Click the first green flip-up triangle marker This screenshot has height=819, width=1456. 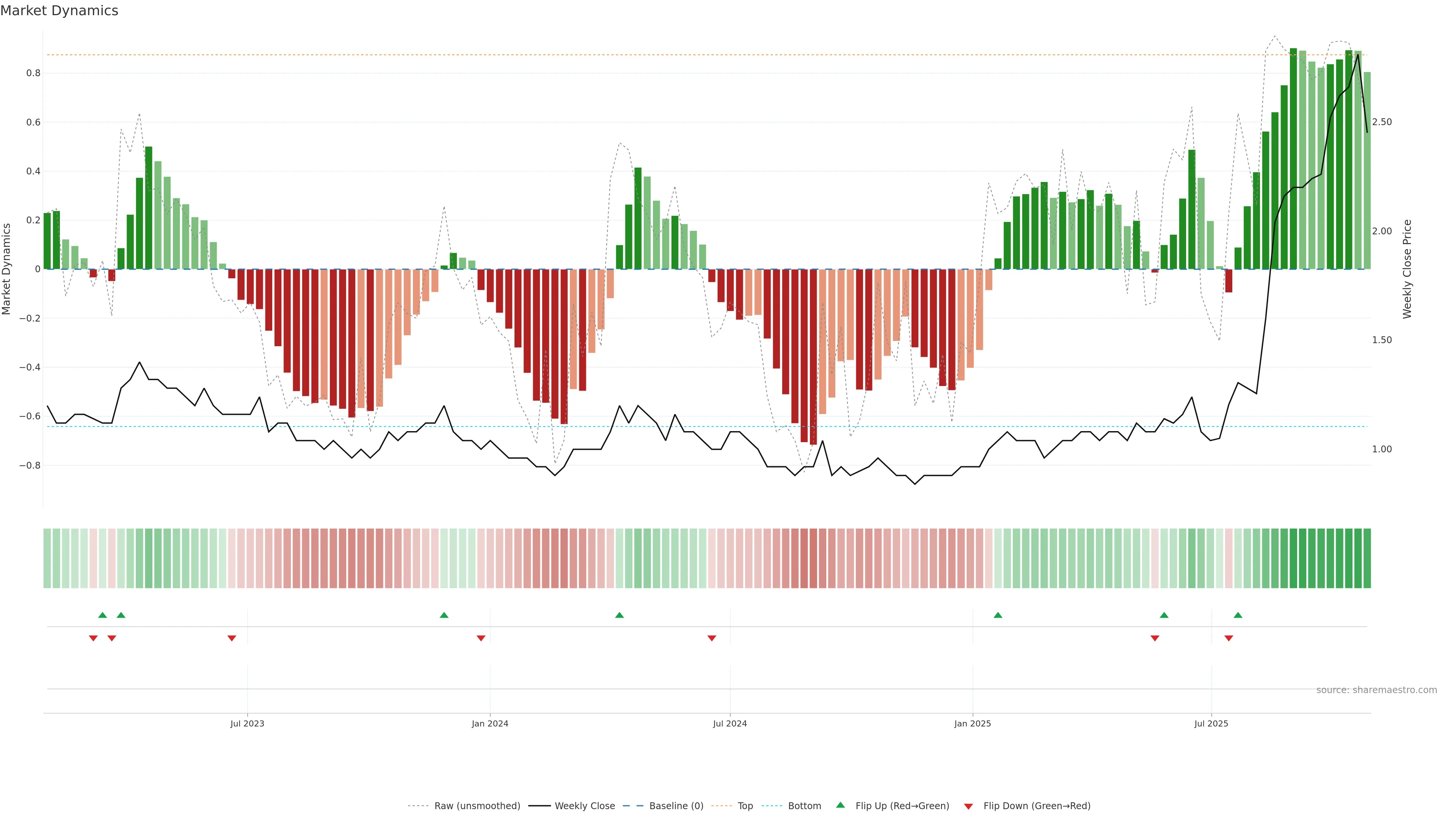102,615
